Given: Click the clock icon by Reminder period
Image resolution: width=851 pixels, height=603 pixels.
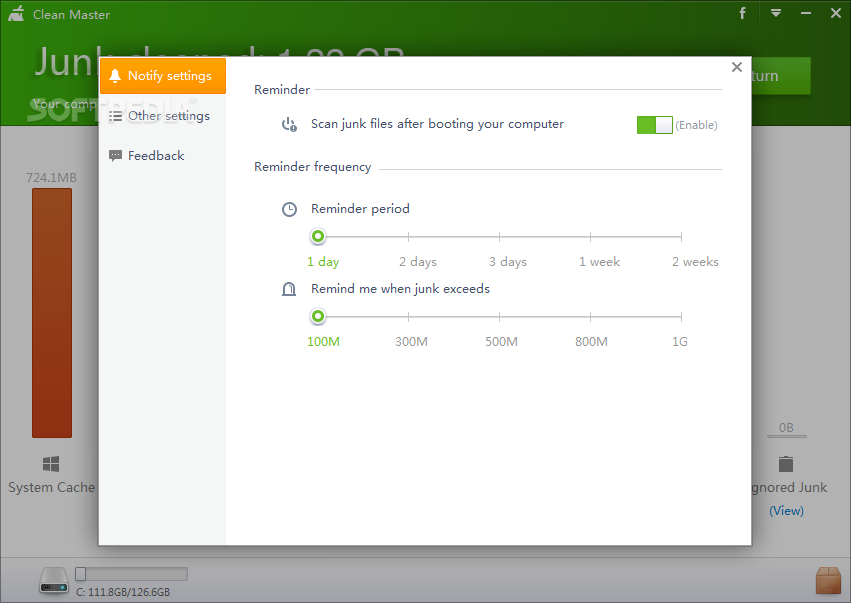Looking at the screenshot, I should pos(289,209).
